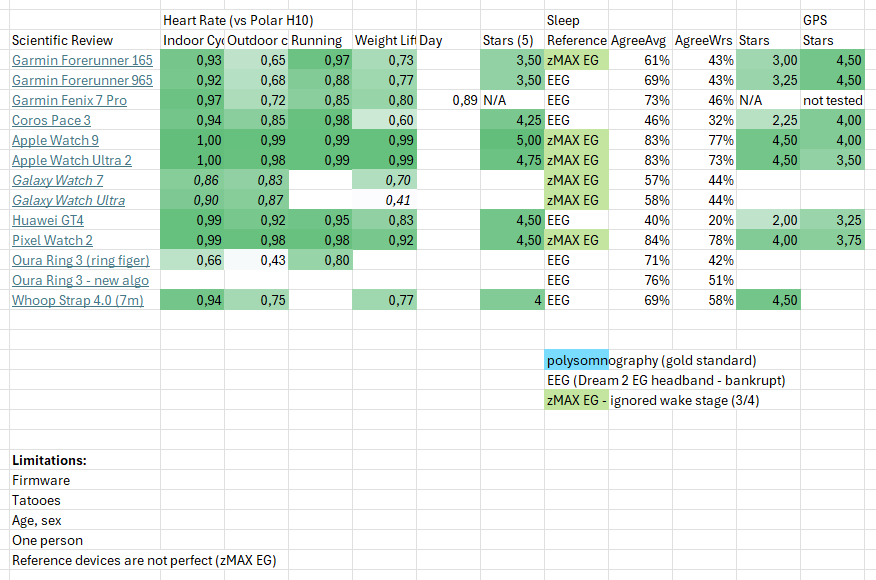Follow the Oura Ring 3 - new algo link
The image size is (876, 580).
(80, 281)
